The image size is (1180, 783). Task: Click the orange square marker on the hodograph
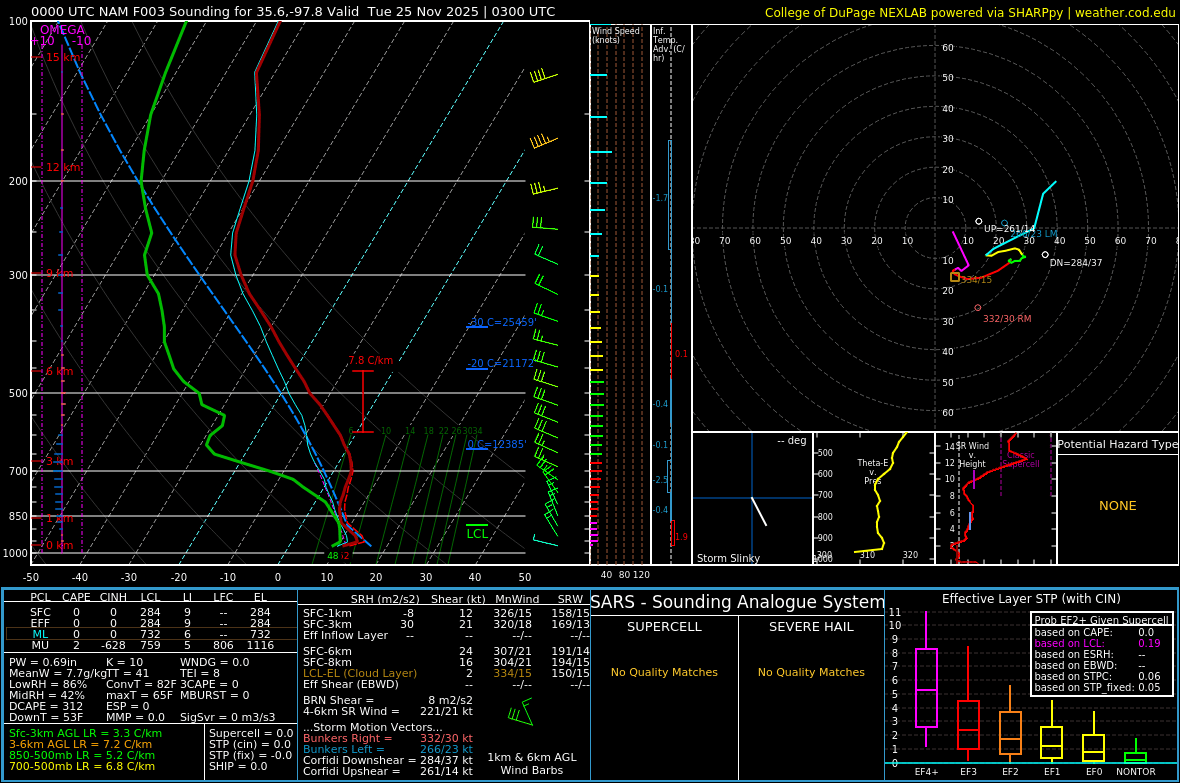[955, 277]
